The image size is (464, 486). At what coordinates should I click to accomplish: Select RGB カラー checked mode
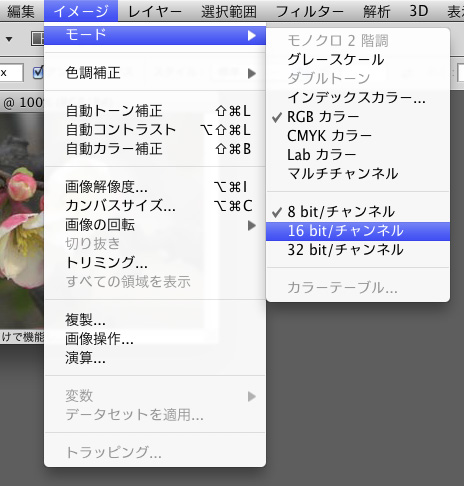[x=358, y=117]
